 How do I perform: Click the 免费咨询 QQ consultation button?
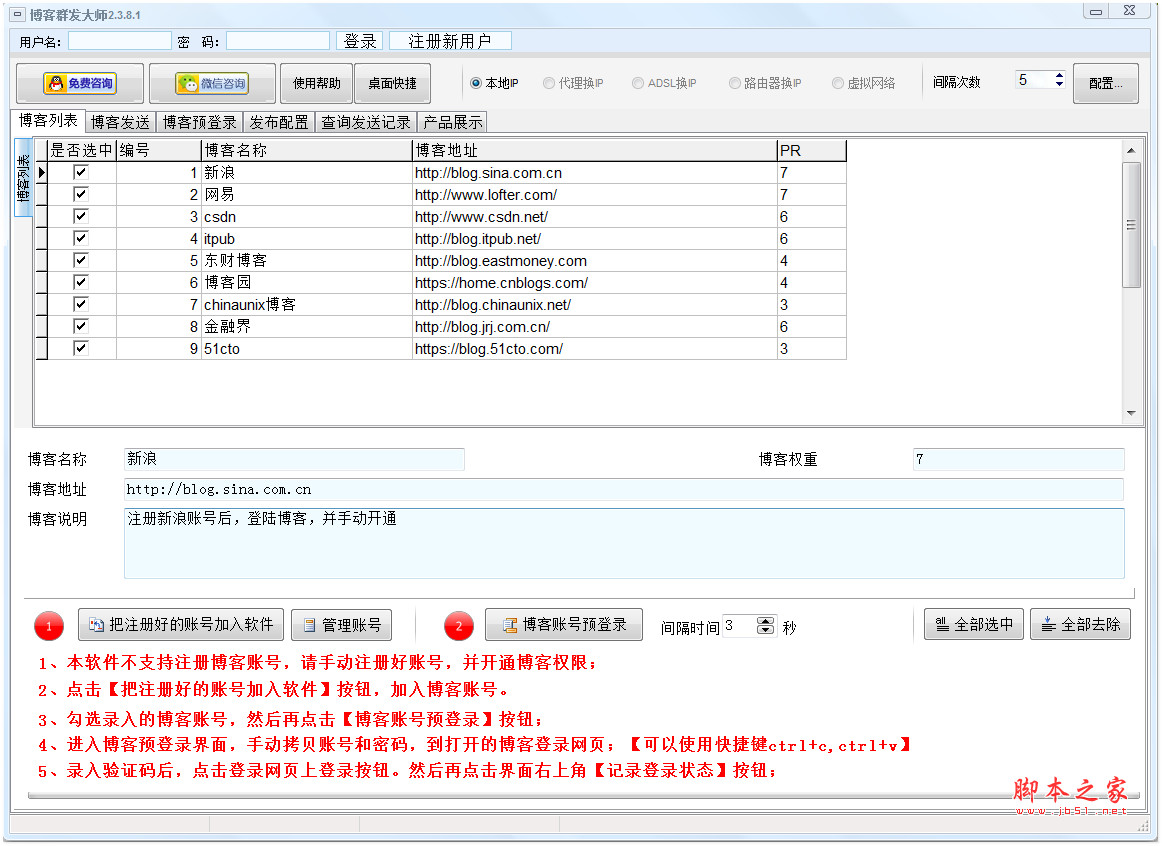[80, 84]
